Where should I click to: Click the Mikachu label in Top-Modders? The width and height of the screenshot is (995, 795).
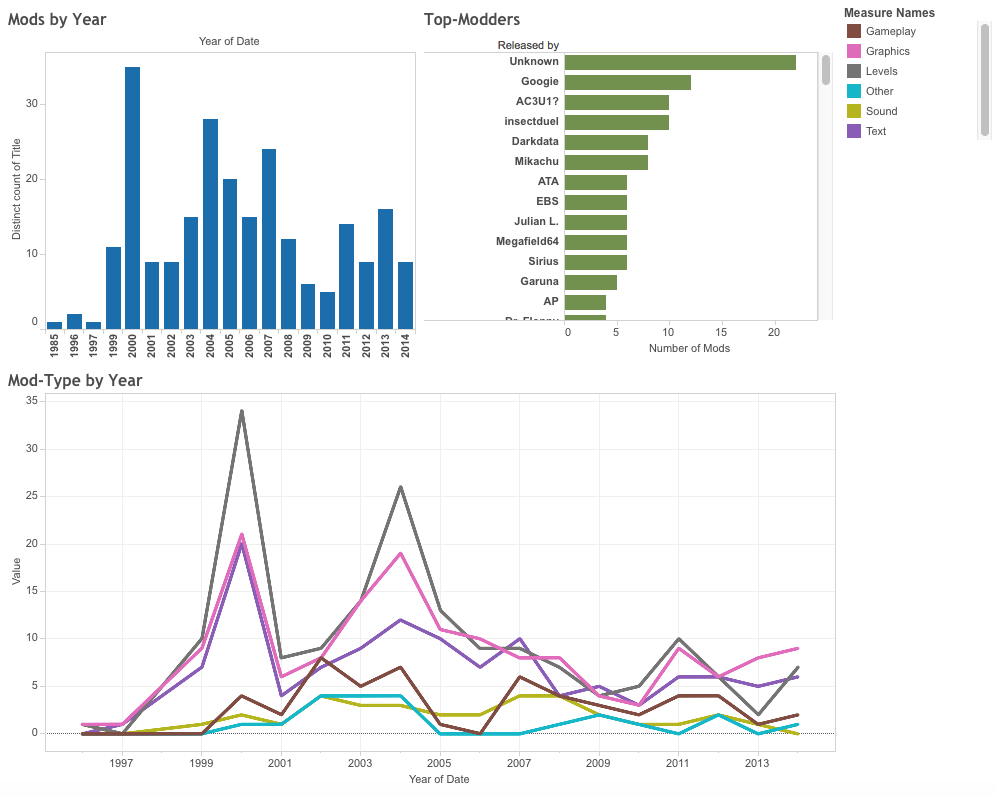[536, 162]
